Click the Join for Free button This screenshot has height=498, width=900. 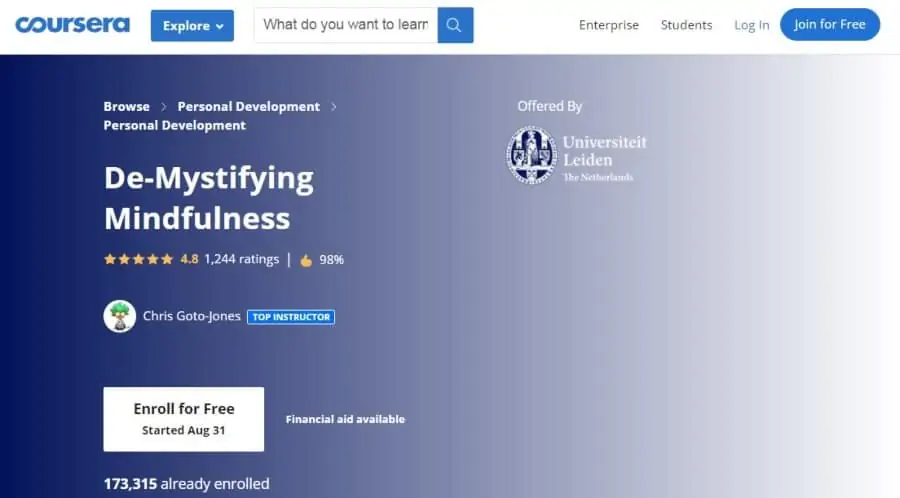click(x=829, y=25)
